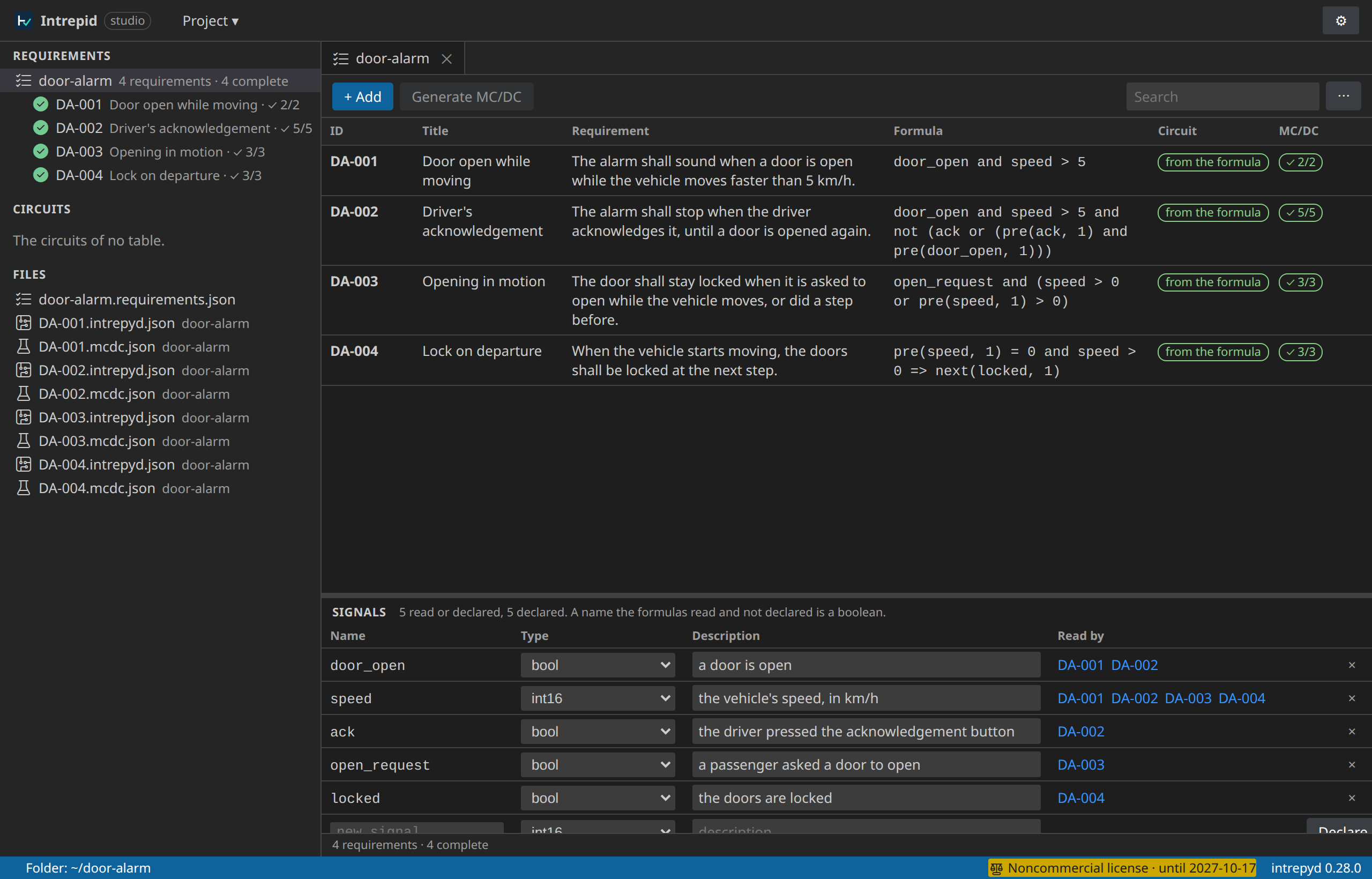Screen dimensions: 1372x879
Task: Open type dropdown for locked signal
Action: pos(598,798)
